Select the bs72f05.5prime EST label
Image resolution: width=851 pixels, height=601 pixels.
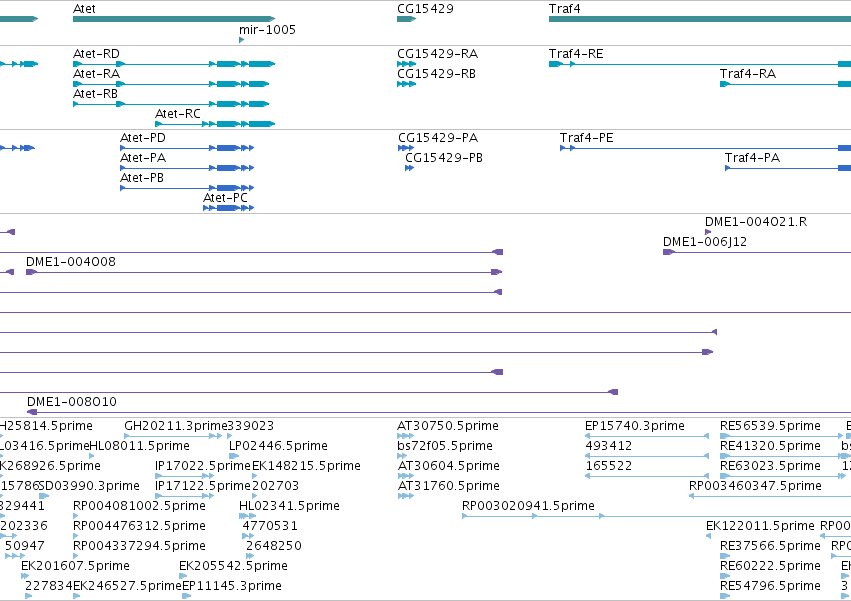(445, 446)
